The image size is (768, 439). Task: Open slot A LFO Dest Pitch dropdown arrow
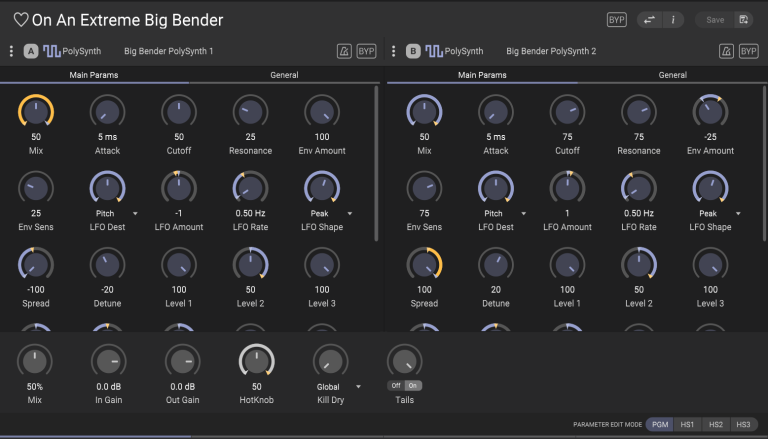point(135,214)
